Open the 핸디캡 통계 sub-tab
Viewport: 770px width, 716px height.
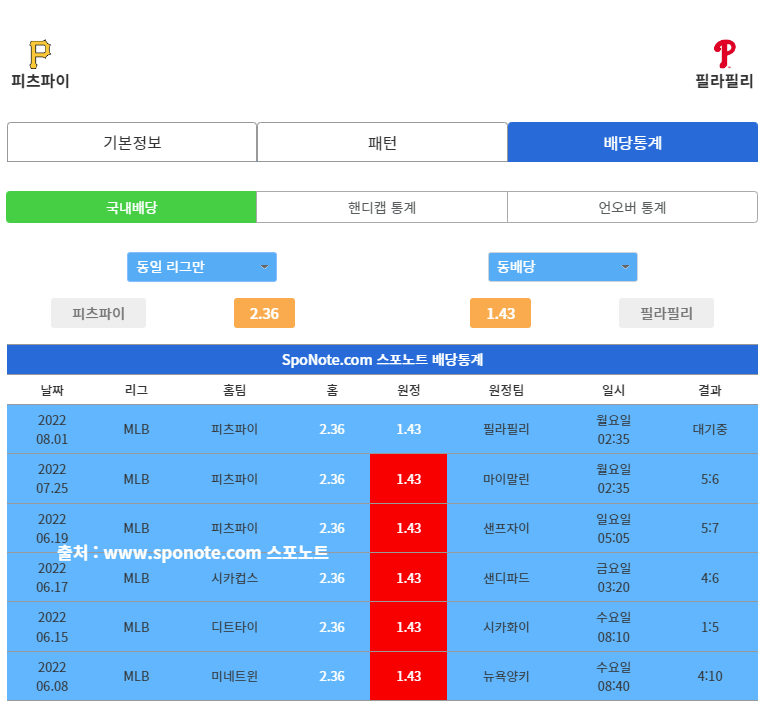pos(382,207)
